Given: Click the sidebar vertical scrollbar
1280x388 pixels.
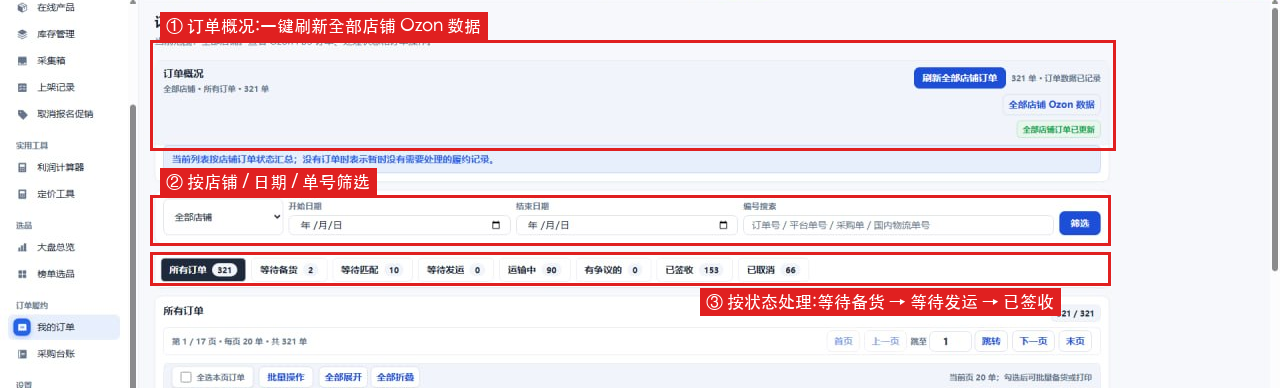Looking at the screenshot, I should point(133,245).
